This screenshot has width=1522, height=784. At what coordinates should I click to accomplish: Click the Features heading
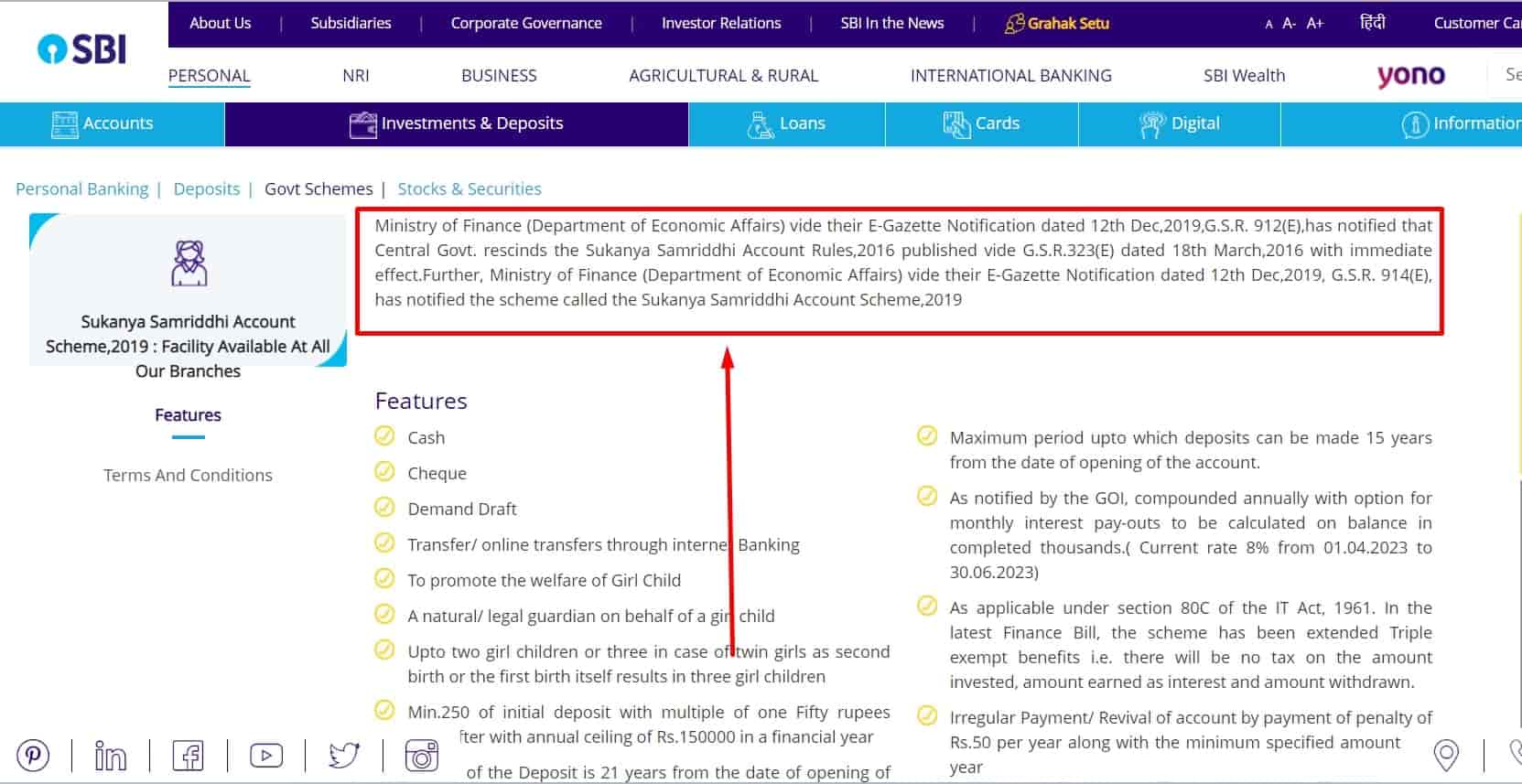point(421,402)
